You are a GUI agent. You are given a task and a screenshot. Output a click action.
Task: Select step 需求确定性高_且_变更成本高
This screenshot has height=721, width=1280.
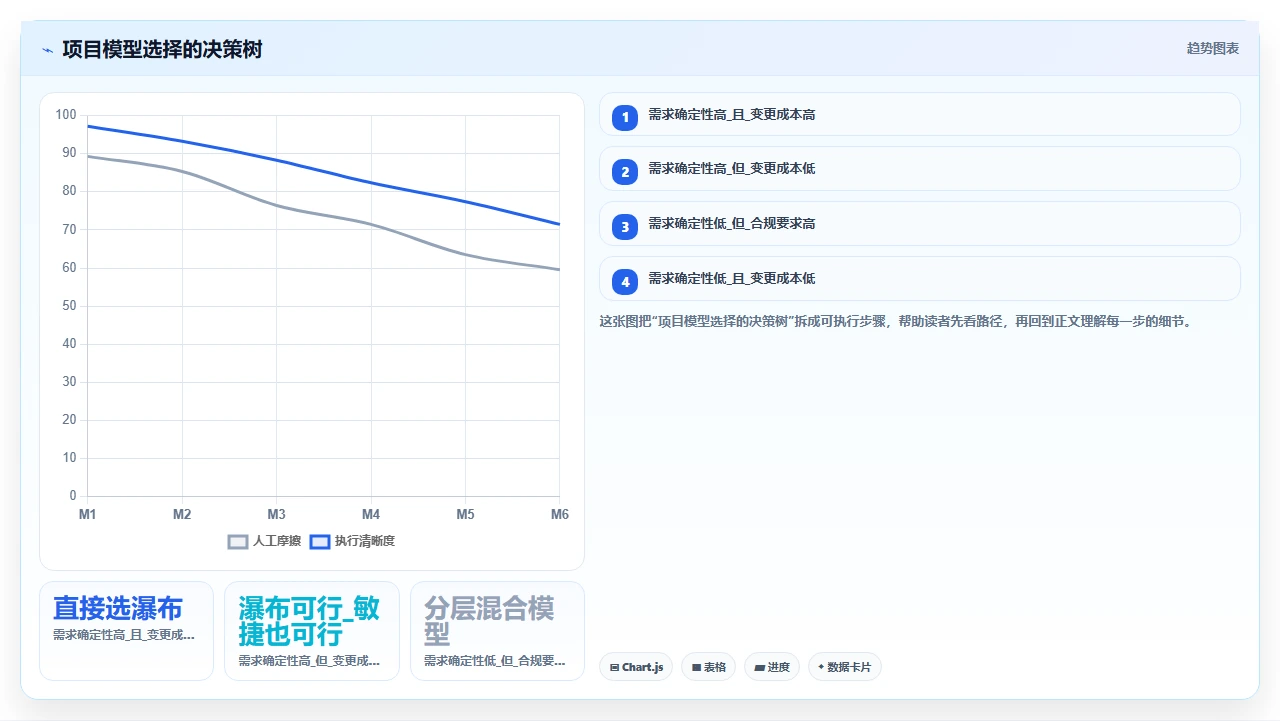(x=920, y=114)
